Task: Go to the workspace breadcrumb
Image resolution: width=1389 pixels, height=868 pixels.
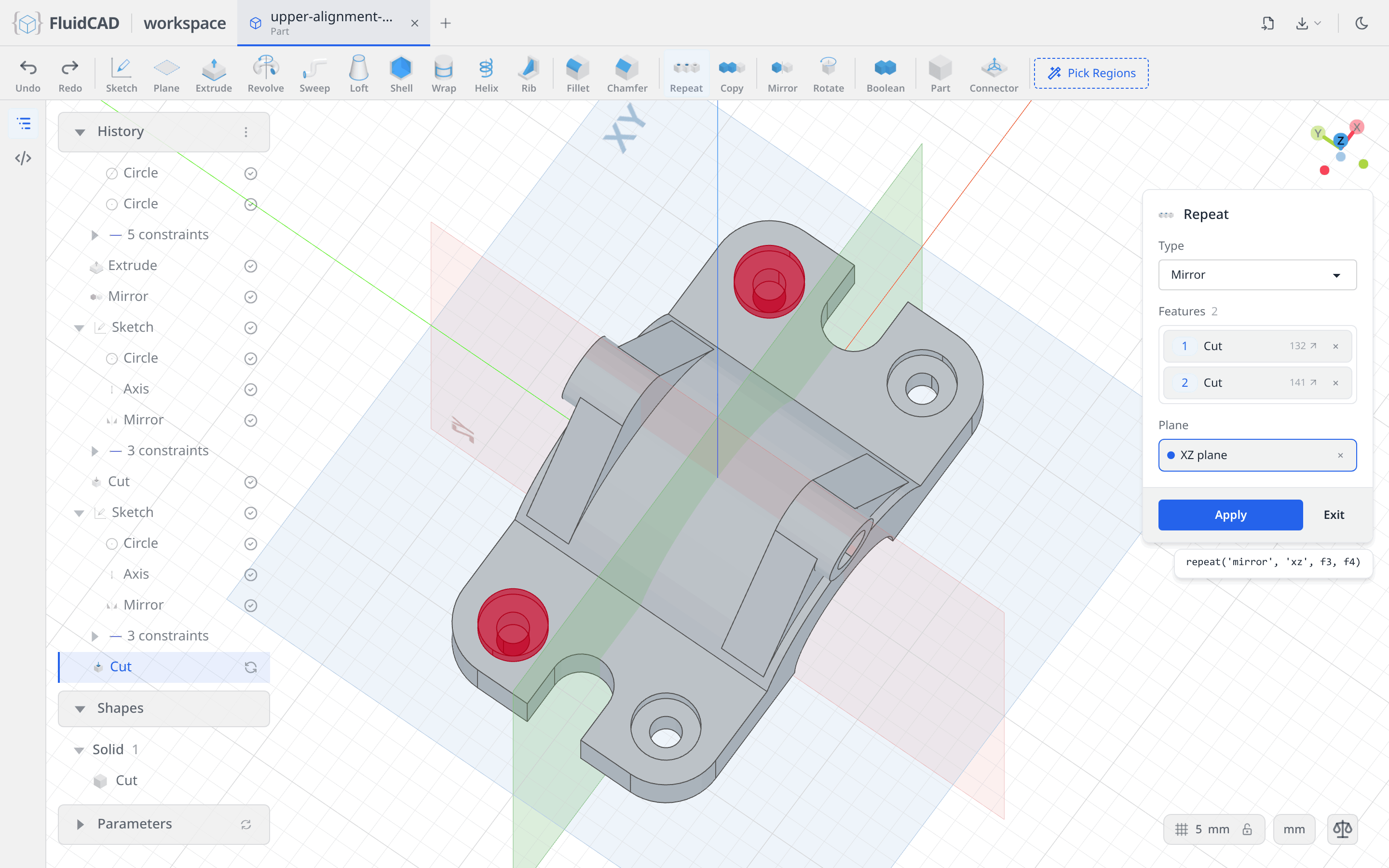Action: click(x=184, y=23)
